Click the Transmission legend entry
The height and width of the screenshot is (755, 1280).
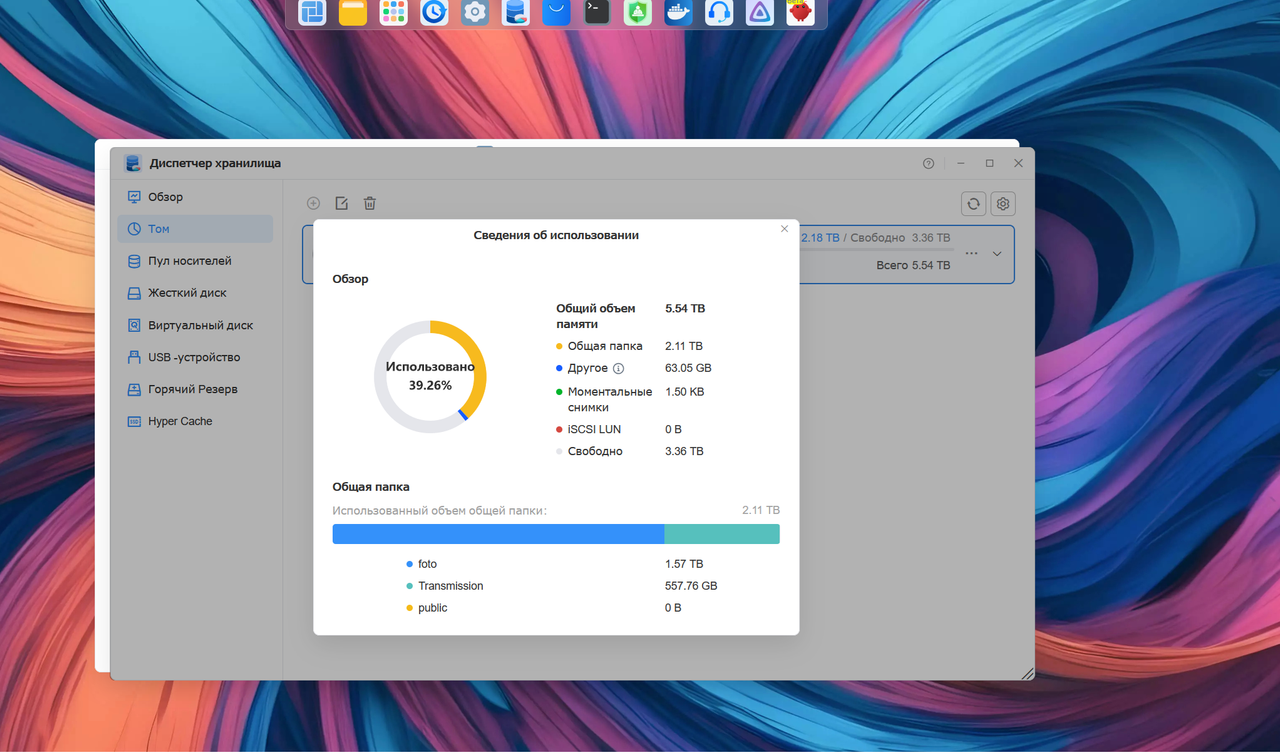pos(445,586)
